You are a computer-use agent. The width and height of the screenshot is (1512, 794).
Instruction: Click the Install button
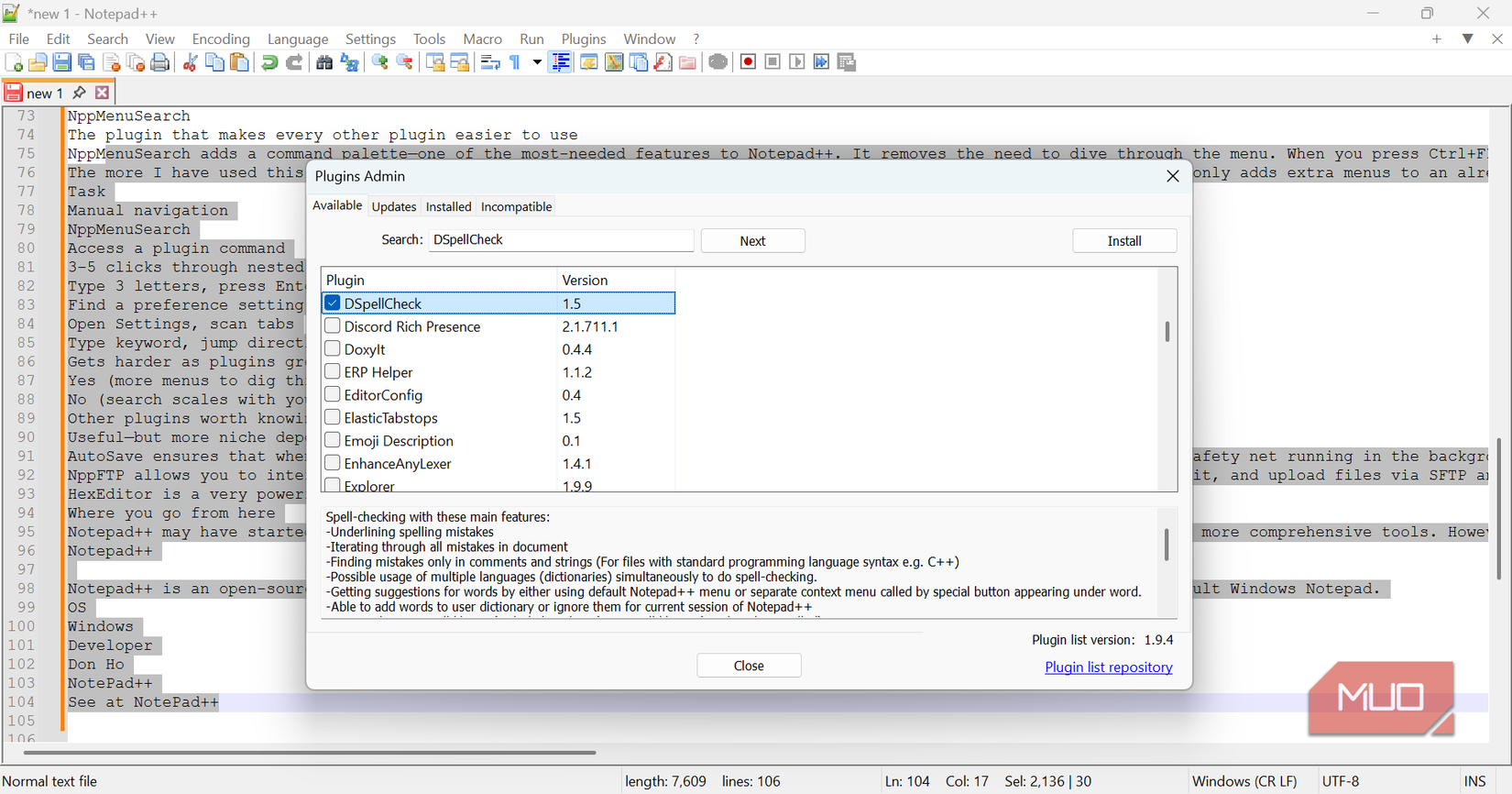coord(1124,241)
